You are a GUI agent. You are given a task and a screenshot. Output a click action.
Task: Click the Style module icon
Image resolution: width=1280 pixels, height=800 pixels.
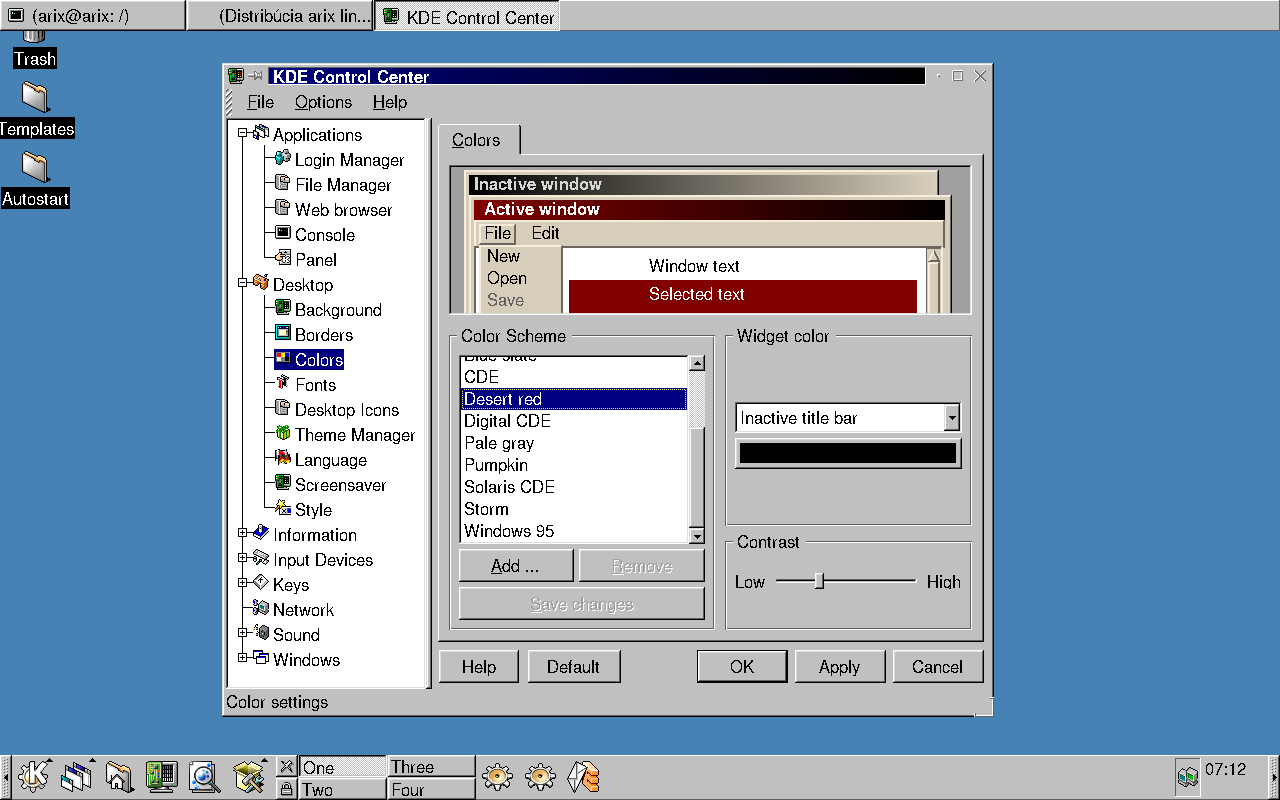(x=283, y=509)
